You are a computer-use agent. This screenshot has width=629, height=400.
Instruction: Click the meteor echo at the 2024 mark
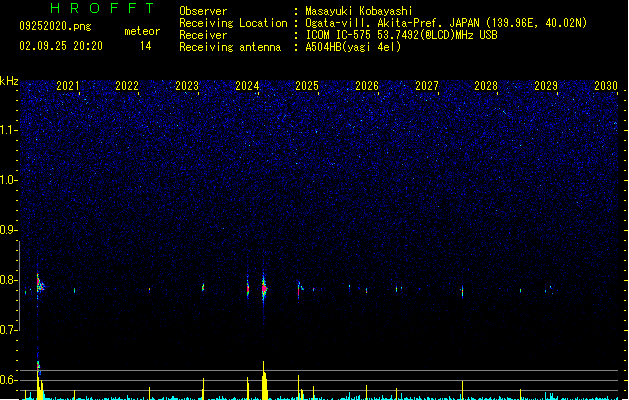point(248,287)
